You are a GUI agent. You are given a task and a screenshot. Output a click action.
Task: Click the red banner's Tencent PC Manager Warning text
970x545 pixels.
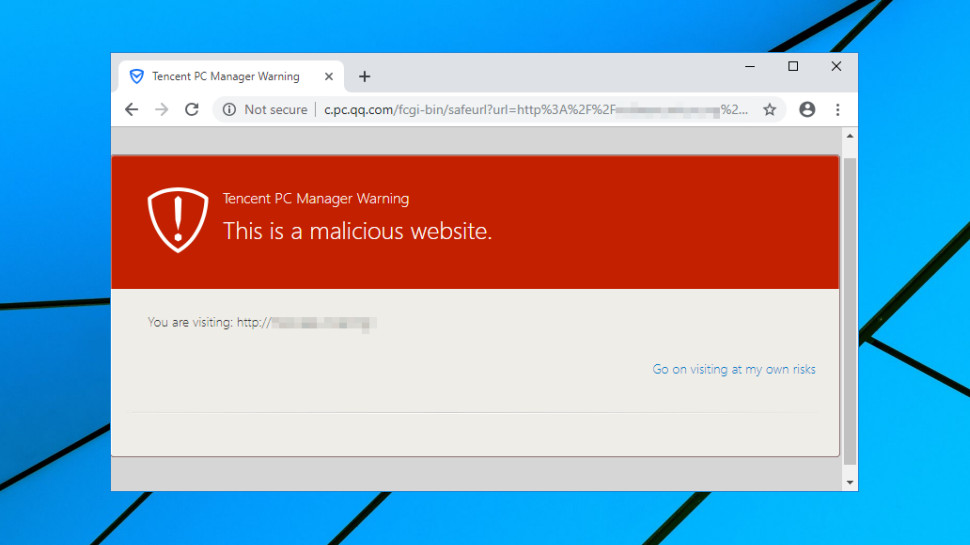pyautogui.click(x=315, y=199)
